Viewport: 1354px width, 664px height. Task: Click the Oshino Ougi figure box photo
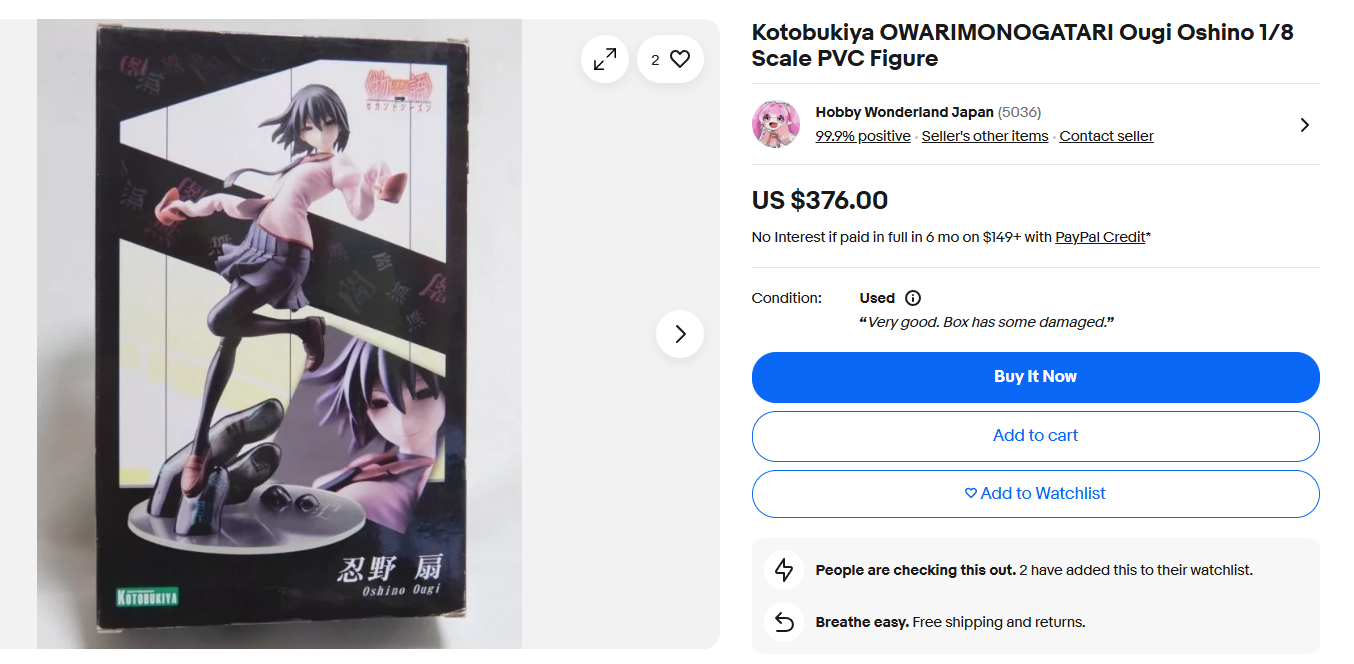coord(279,334)
